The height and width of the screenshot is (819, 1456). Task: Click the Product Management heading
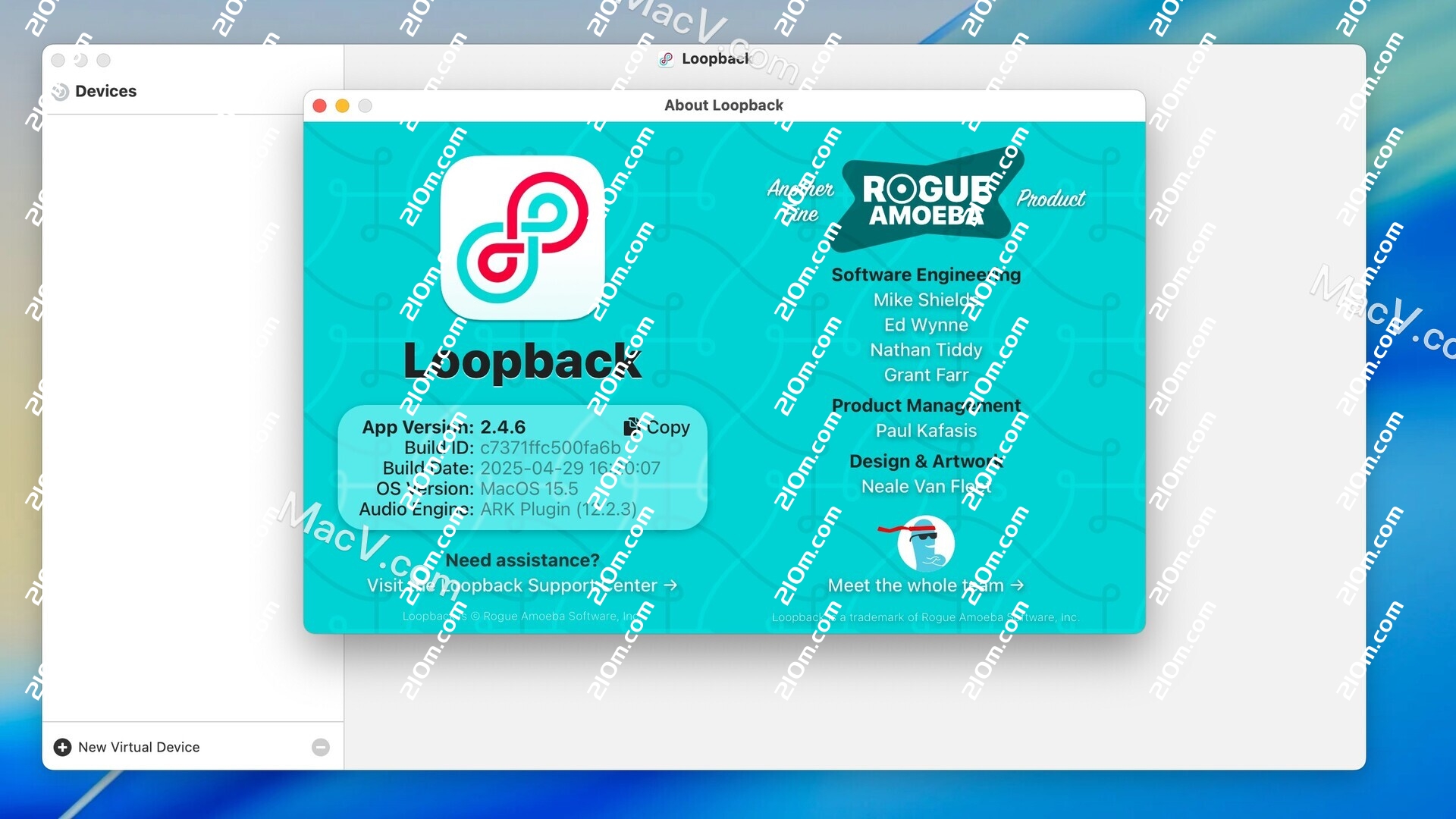[x=926, y=406]
